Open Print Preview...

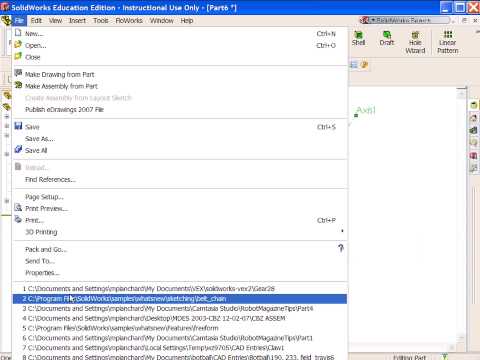pyautogui.click(x=180, y=208)
